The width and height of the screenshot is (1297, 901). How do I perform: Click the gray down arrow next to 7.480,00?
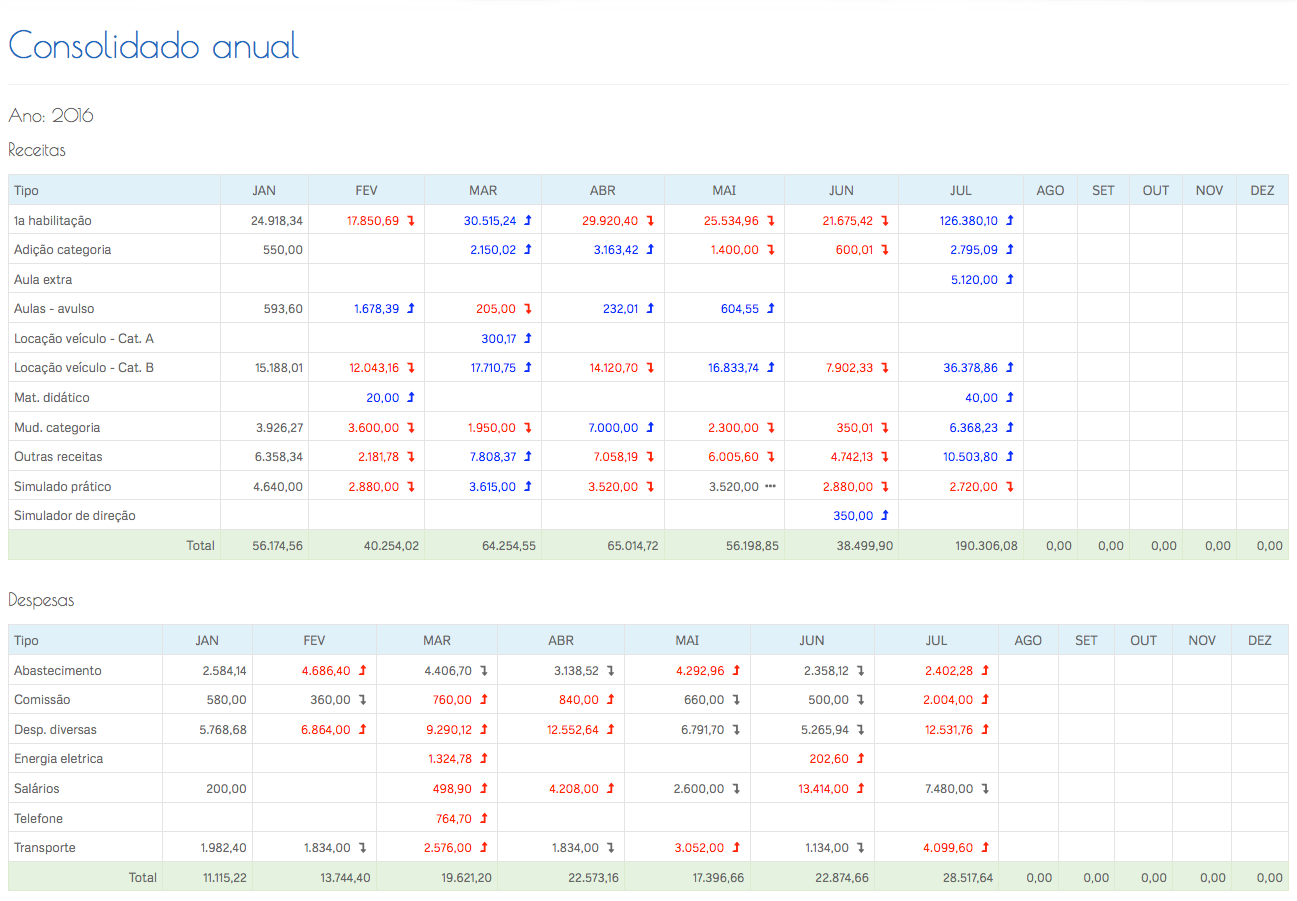[984, 789]
